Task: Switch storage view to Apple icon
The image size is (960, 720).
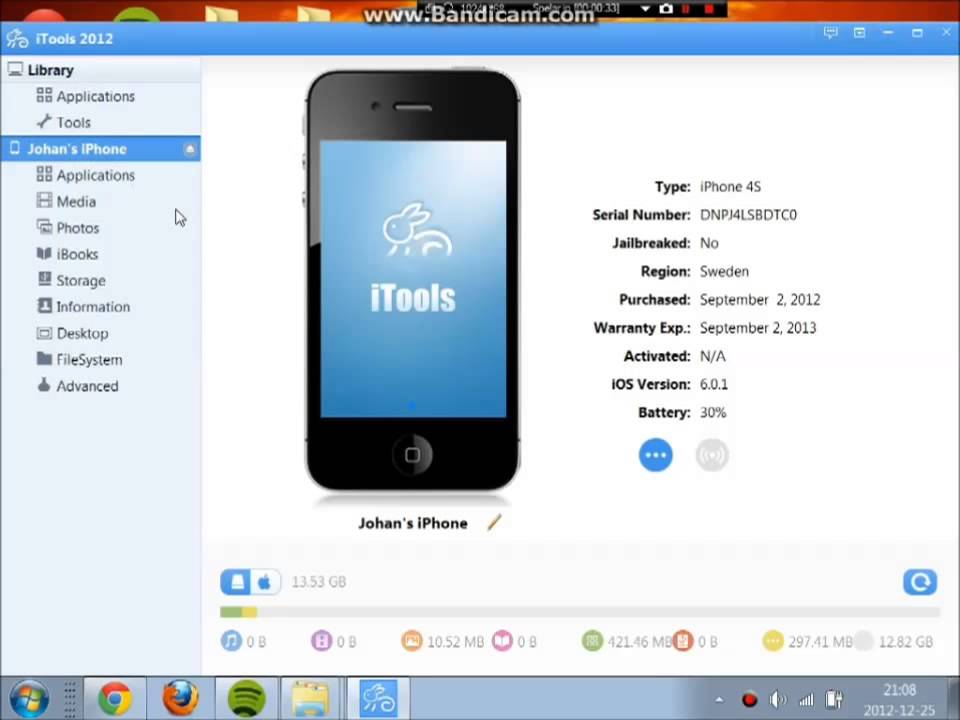Action: pos(265,582)
